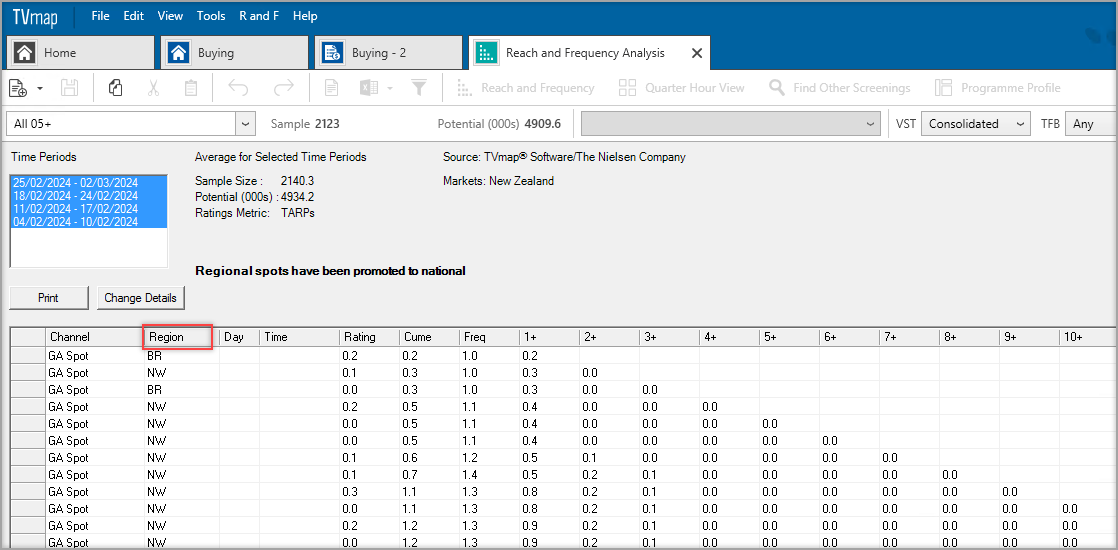1118x550 pixels.
Task: Open the File menu
Action: click(x=101, y=16)
